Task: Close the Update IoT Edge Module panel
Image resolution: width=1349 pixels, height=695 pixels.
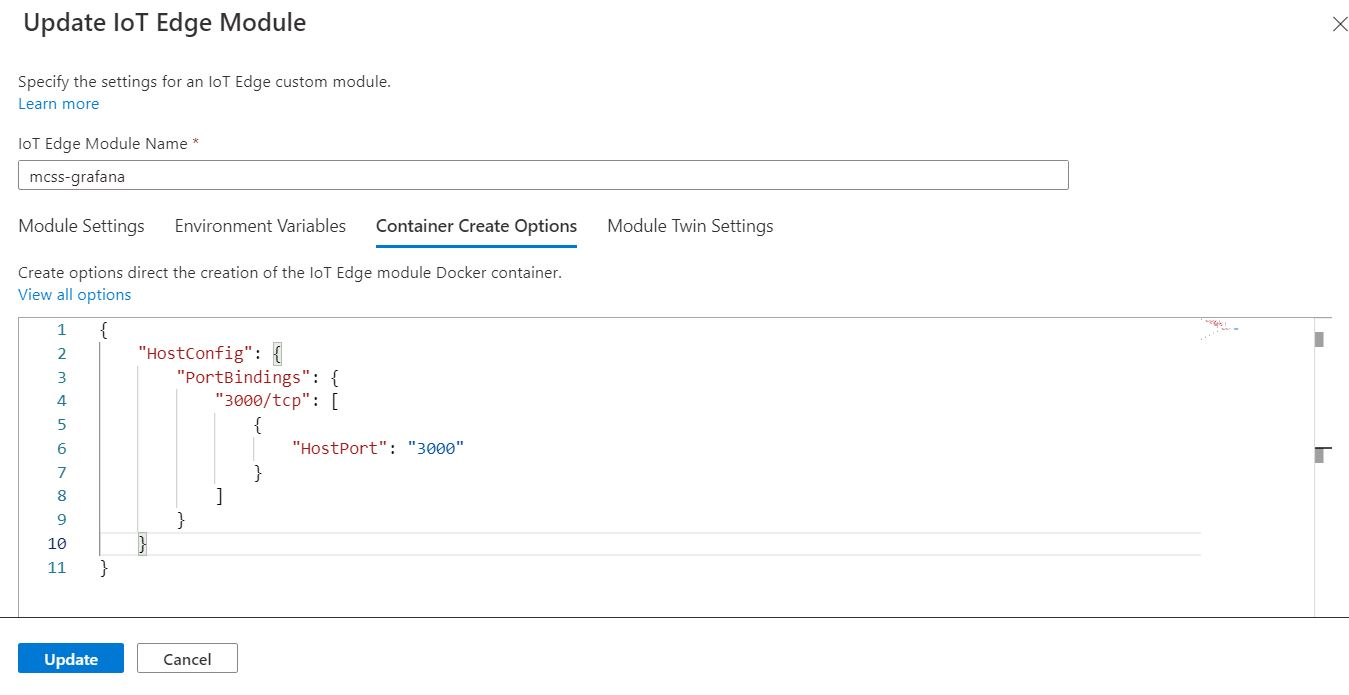Action: click(1340, 25)
